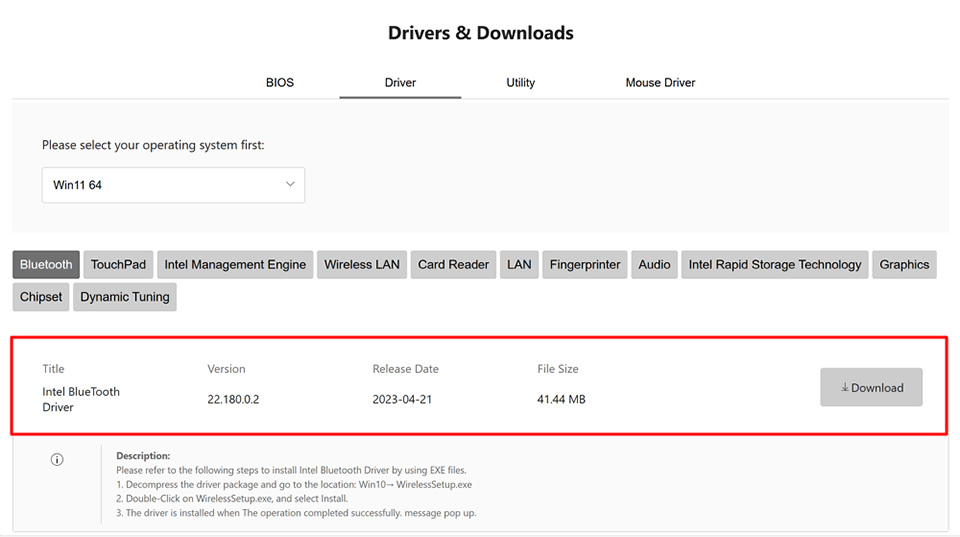The image size is (960, 537).
Task: Expand the Win11 64 operating system dropdown
Action: pyautogui.click(x=173, y=185)
